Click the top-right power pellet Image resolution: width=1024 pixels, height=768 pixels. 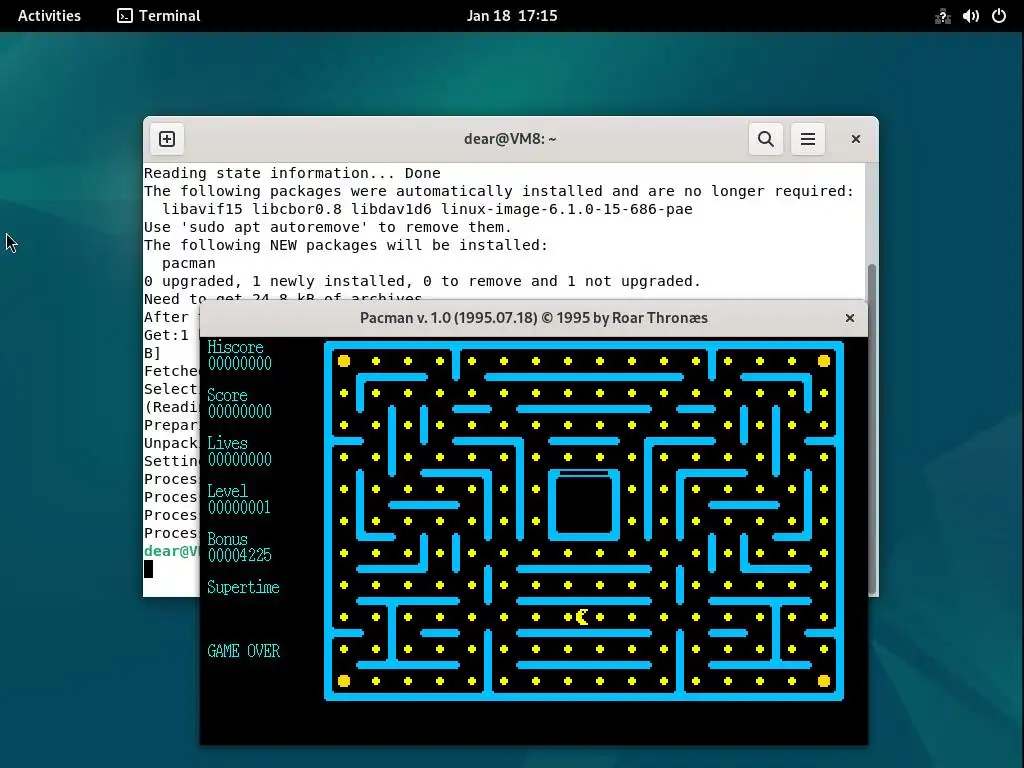pyautogui.click(x=824, y=361)
